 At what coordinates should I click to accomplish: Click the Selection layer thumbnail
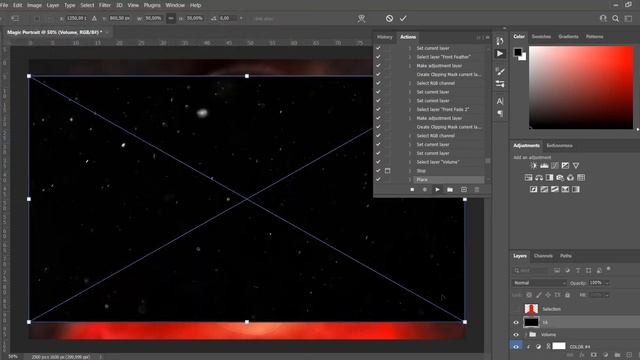click(x=531, y=309)
